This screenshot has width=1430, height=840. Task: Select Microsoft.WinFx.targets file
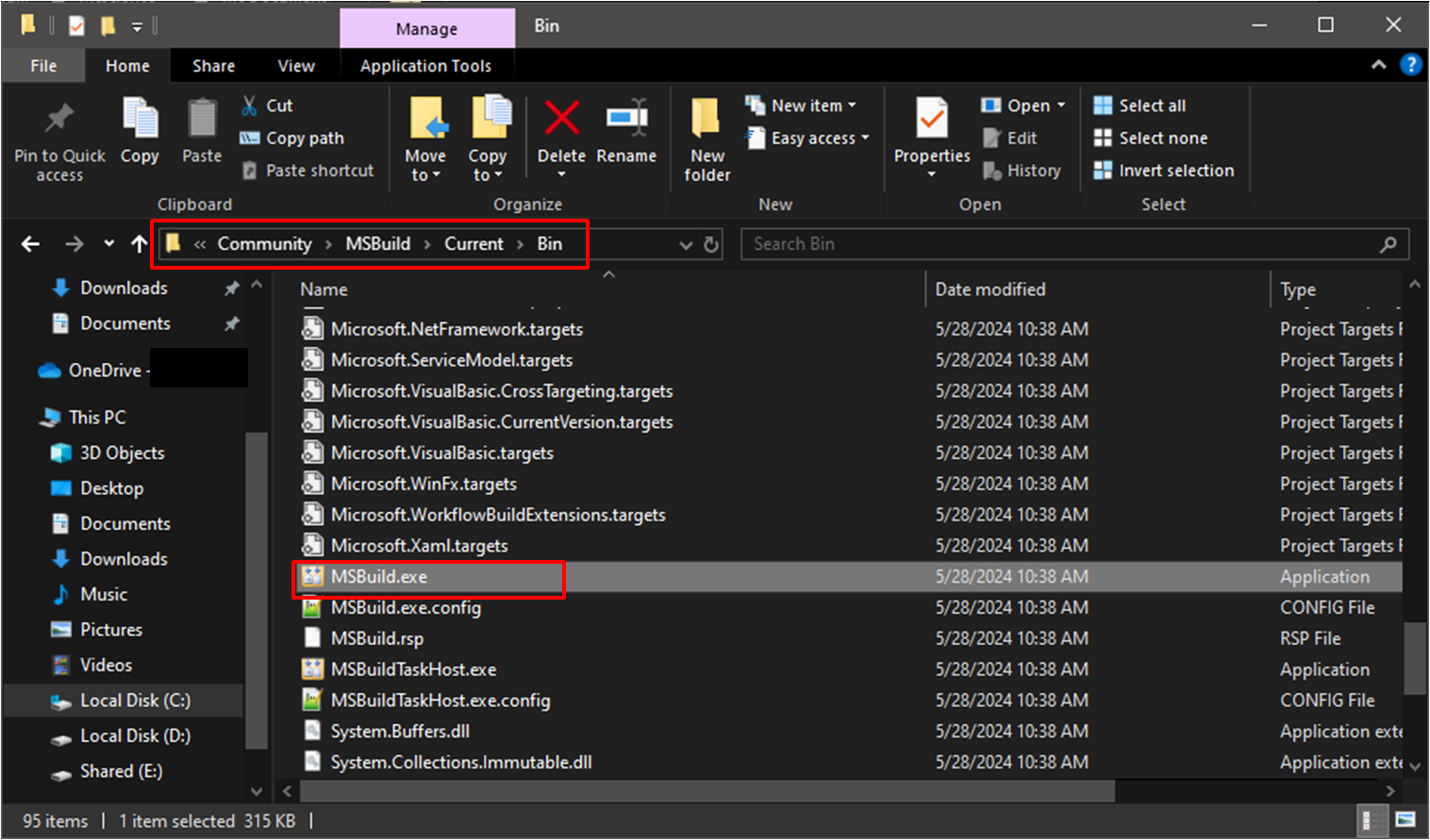pos(424,485)
